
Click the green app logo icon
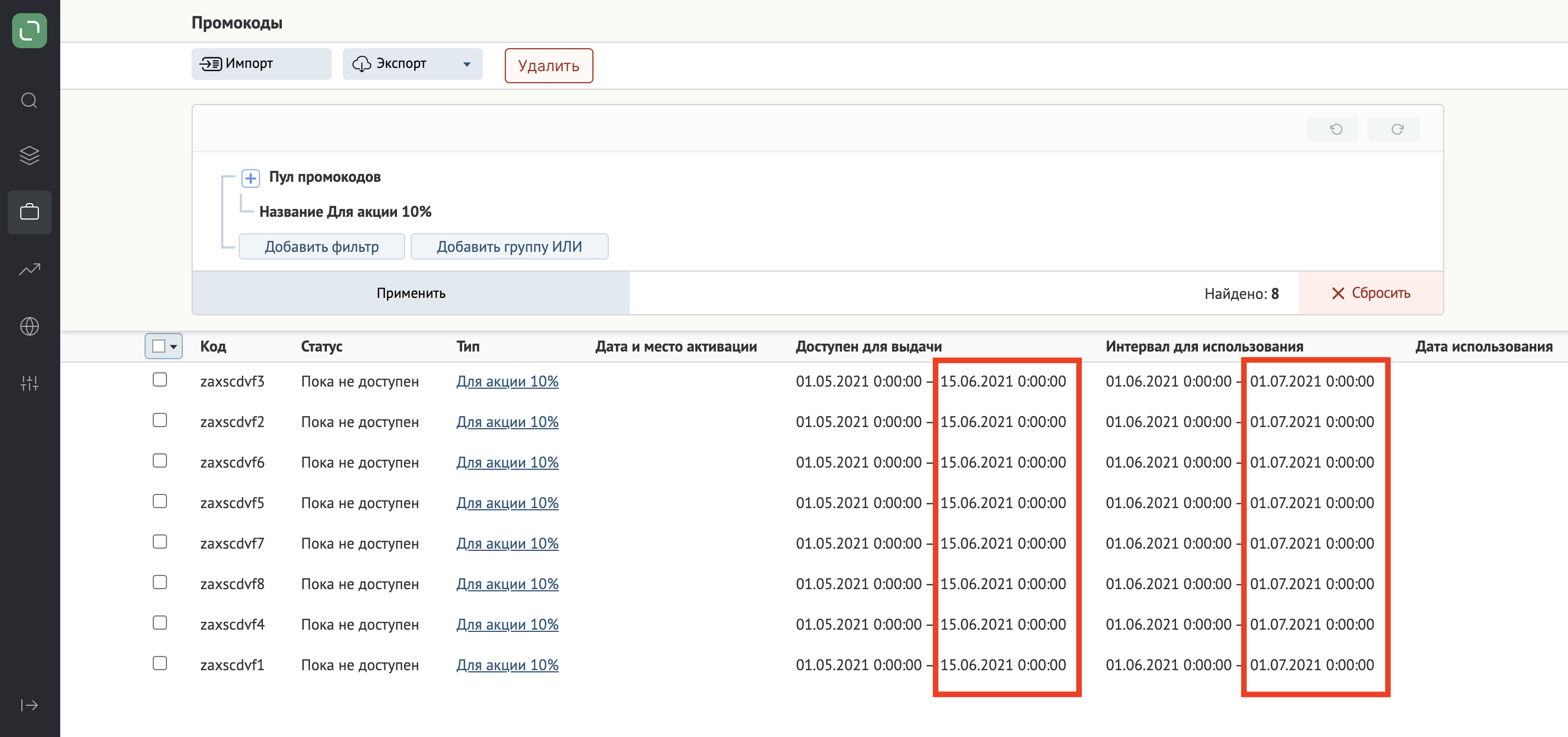29,30
